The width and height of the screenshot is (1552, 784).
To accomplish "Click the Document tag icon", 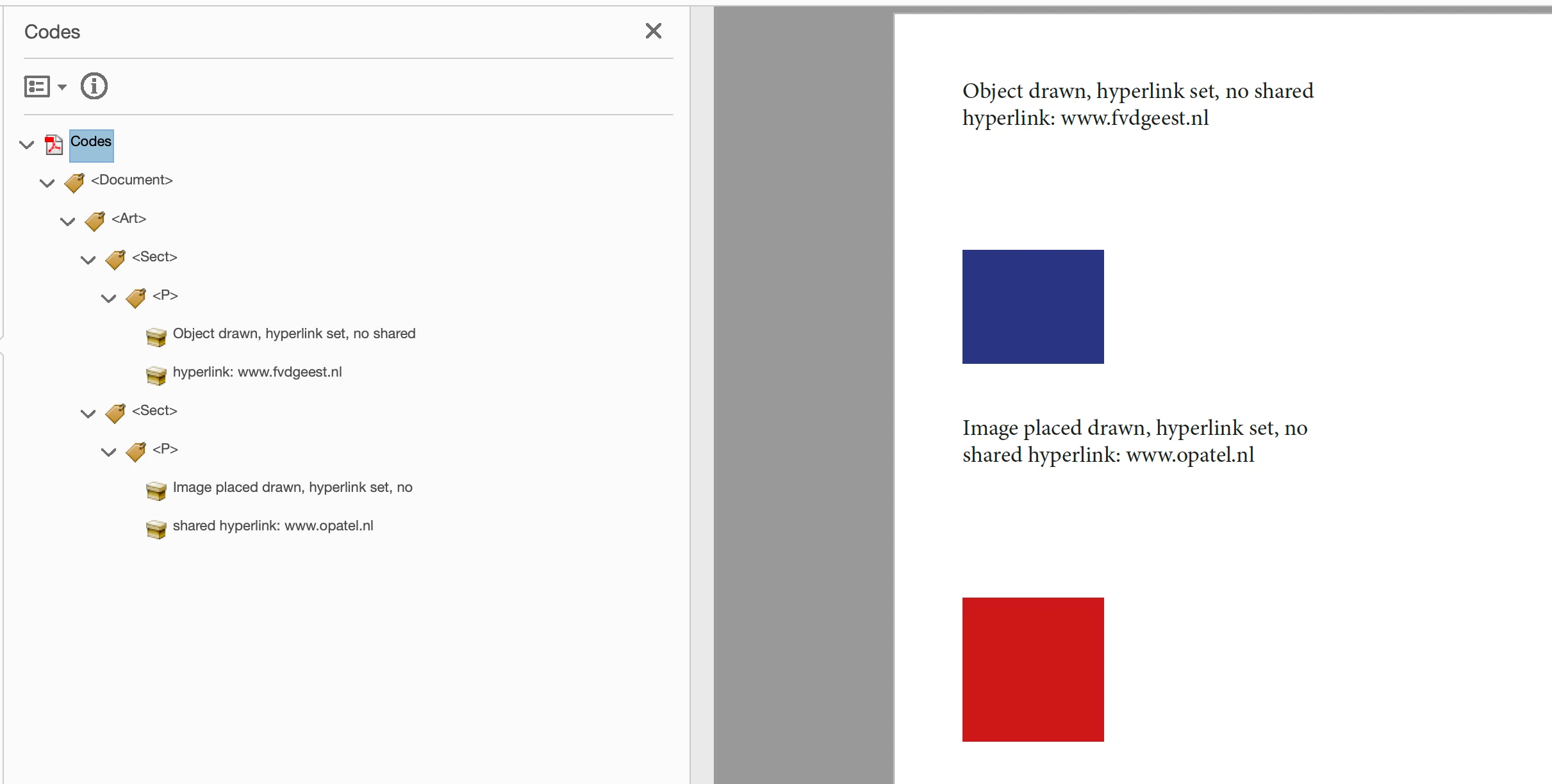I will 74,183.
